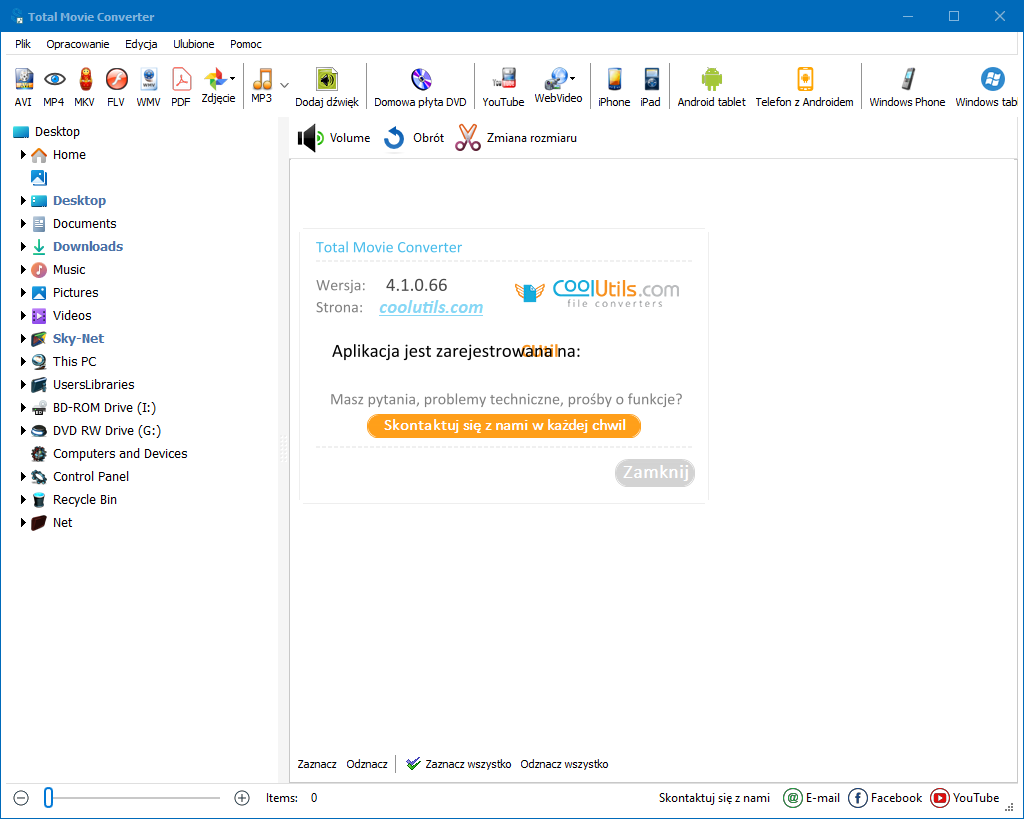Expand the Desktop subfolder node
Image resolution: width=1024 pixels, height=819 pixels.
[x=23, y=201]
